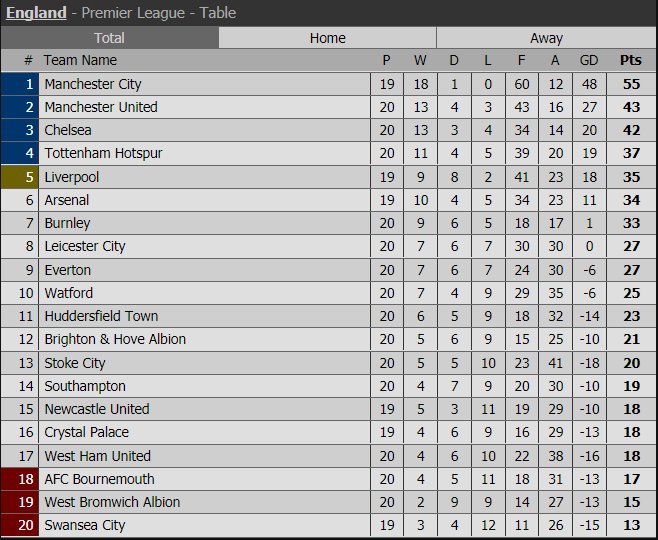Image resolution: width=658 pixels, height=540 pixels.
Task: Click position badge number 1
Action: coord(20,84)
